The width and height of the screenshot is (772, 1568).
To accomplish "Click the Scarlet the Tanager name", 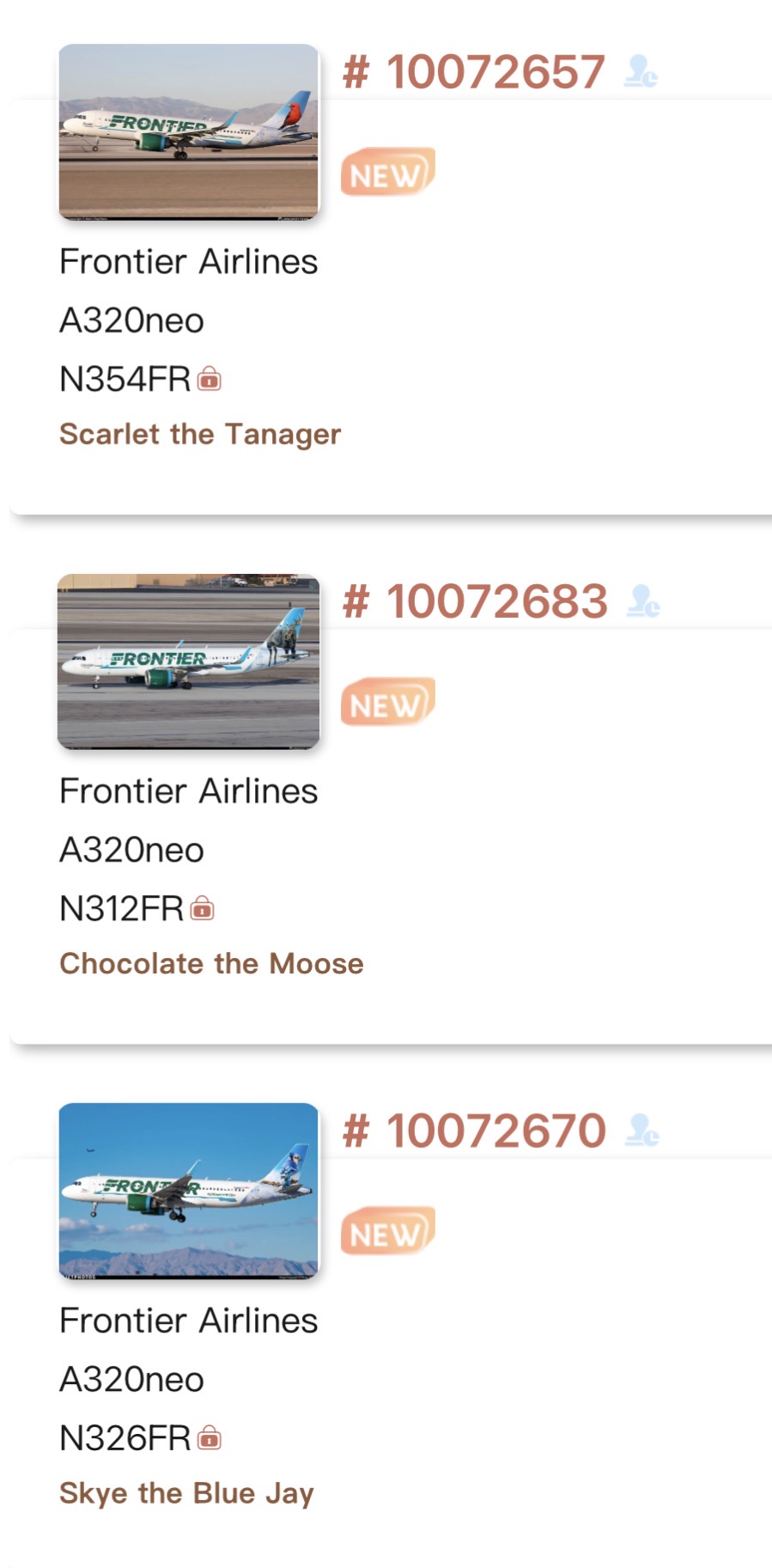I will pos(200,434).
